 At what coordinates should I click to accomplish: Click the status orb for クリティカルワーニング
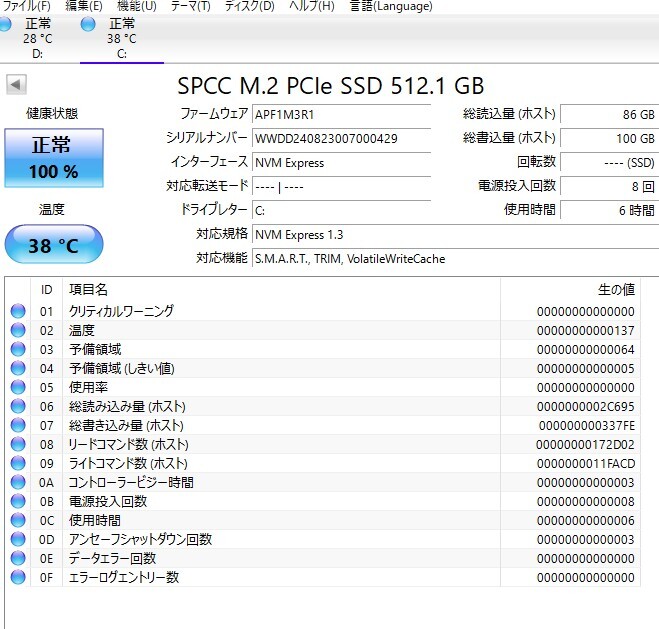17,311
